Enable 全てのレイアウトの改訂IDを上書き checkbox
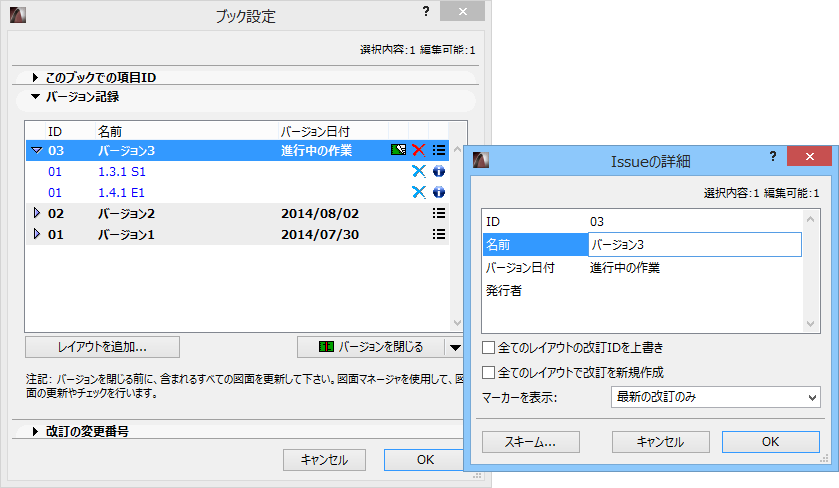Screen dimensions: 839x488 pos(488,348)
